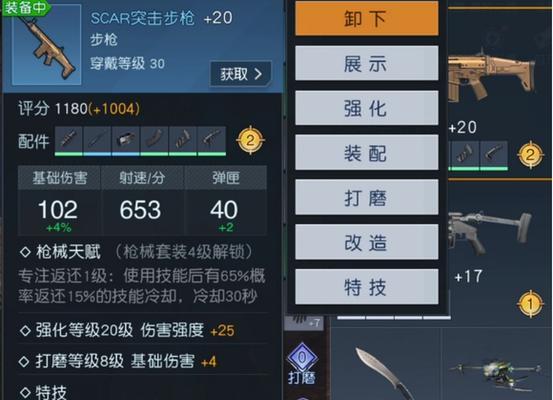This screenshot has width=553, height=400.
Task: Select the fourth magazine attachment slot
Action: click(154, 140)
